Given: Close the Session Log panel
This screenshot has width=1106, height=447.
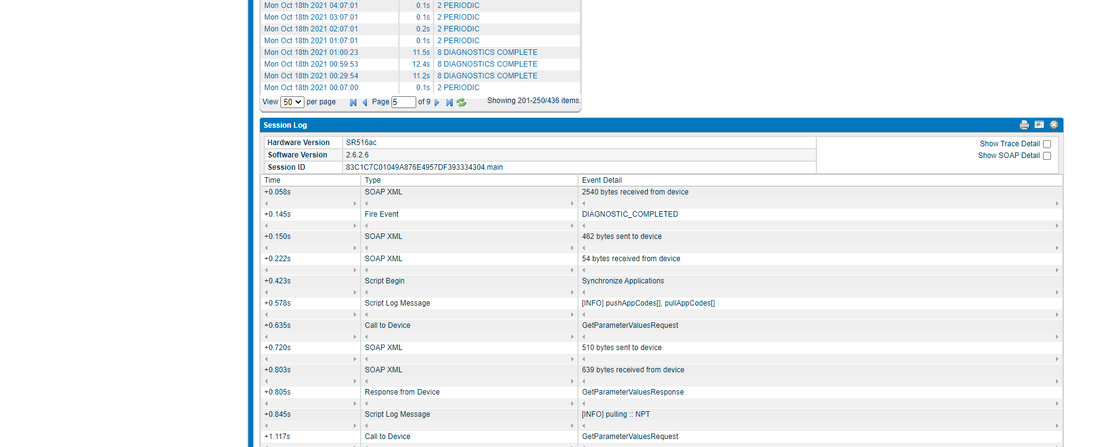Looking at the screenshot, I should [1054, 125].
